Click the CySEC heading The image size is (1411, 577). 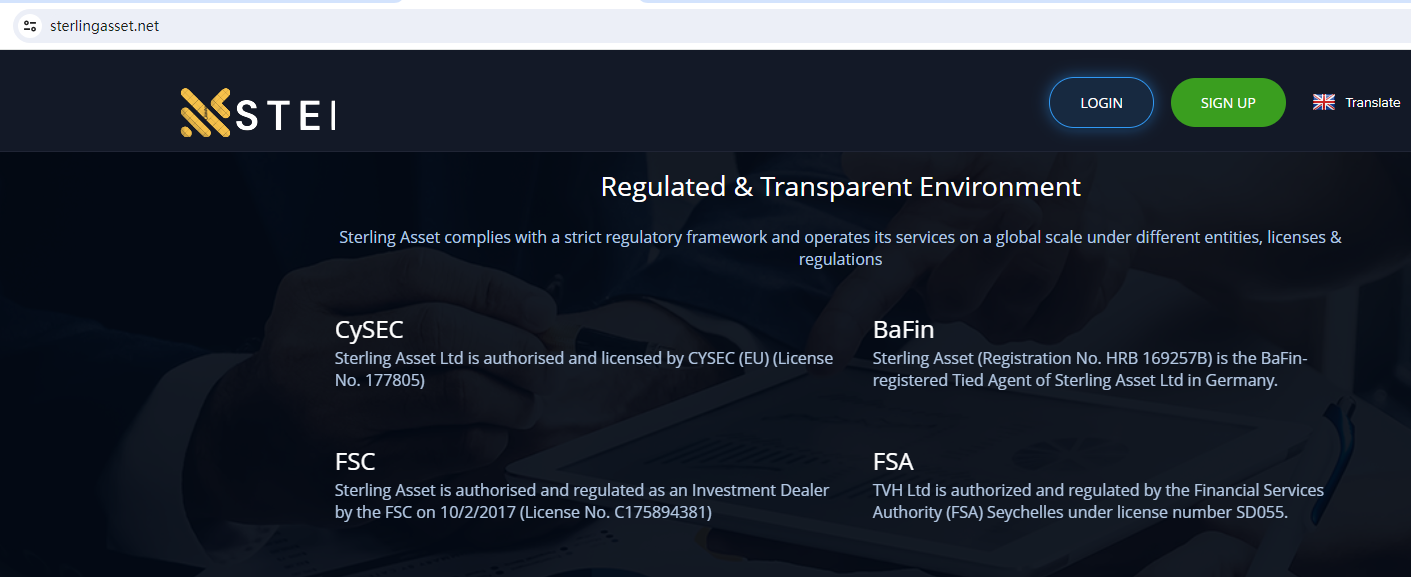tap(369, 330)
